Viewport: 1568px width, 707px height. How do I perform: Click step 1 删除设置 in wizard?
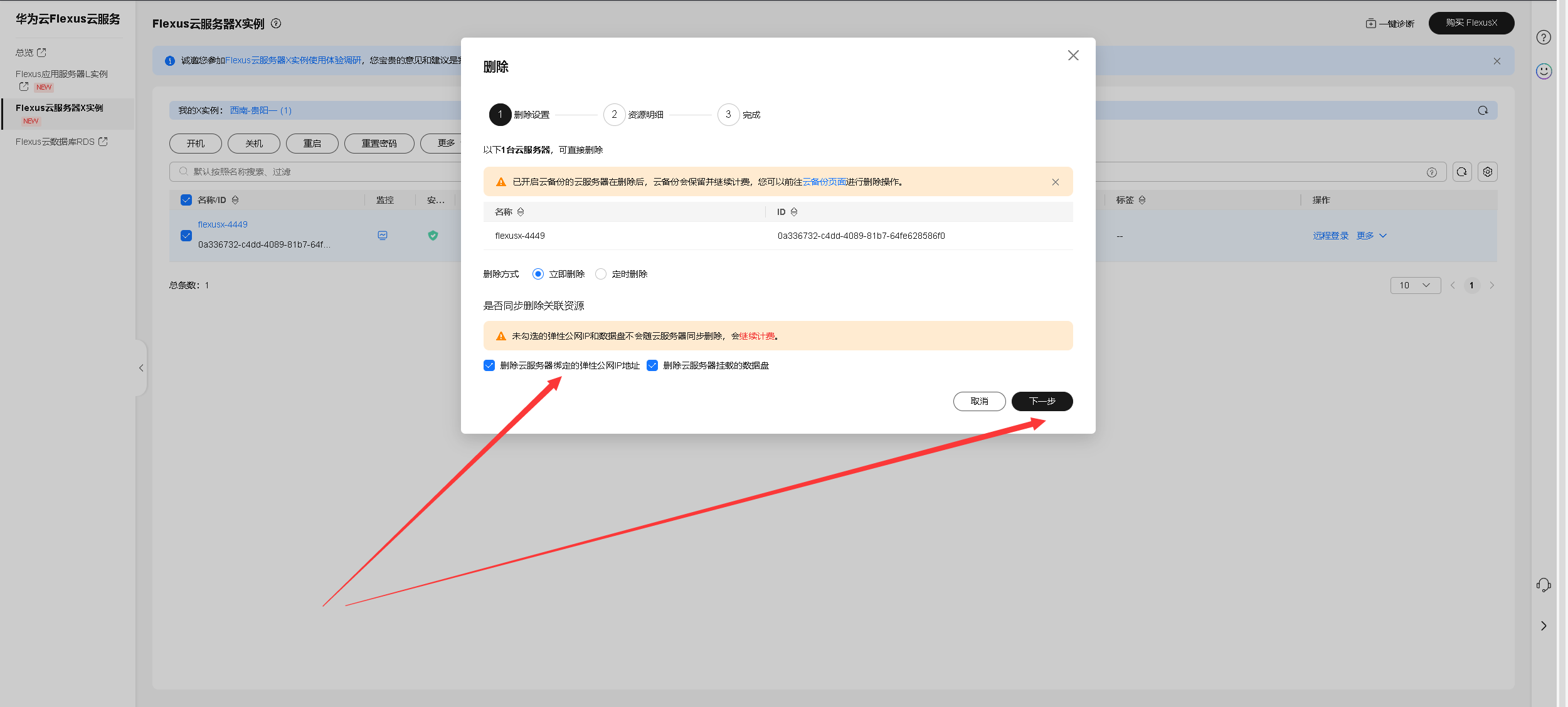[519, 115]
